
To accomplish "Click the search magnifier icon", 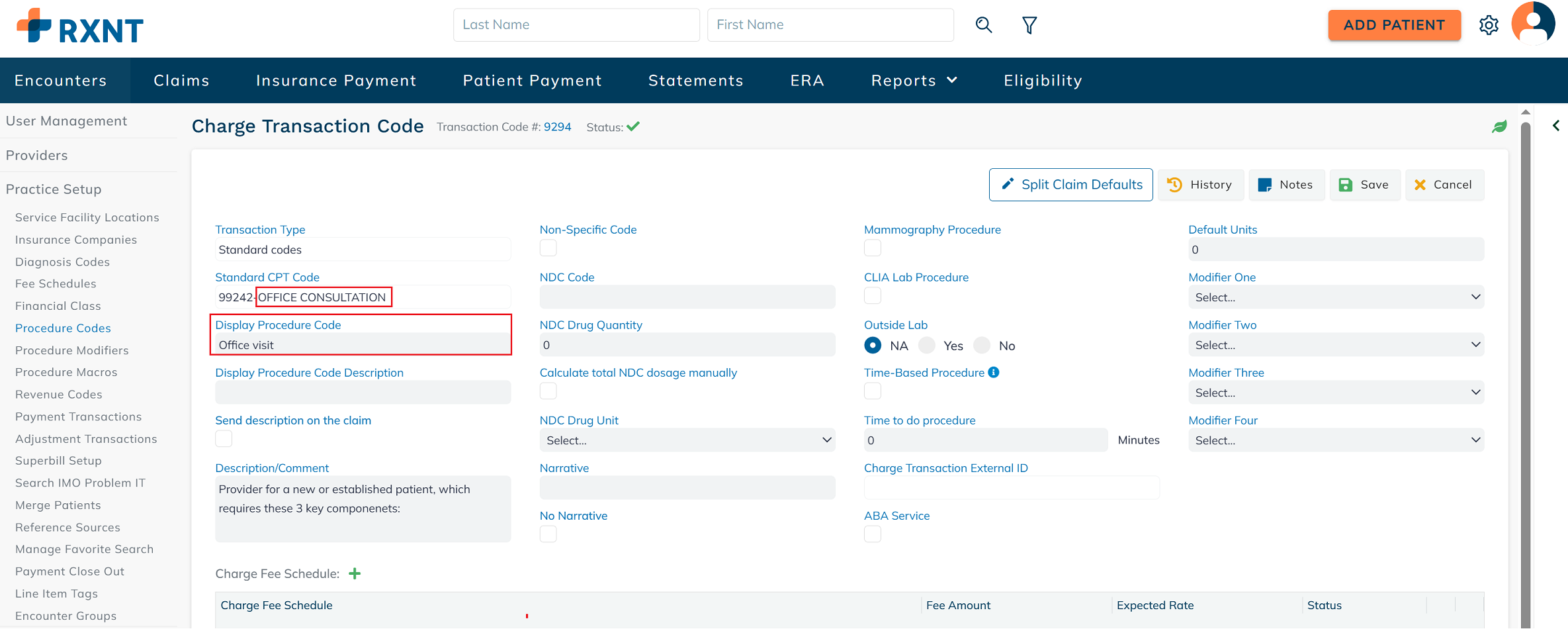I will tap(984, 25).
